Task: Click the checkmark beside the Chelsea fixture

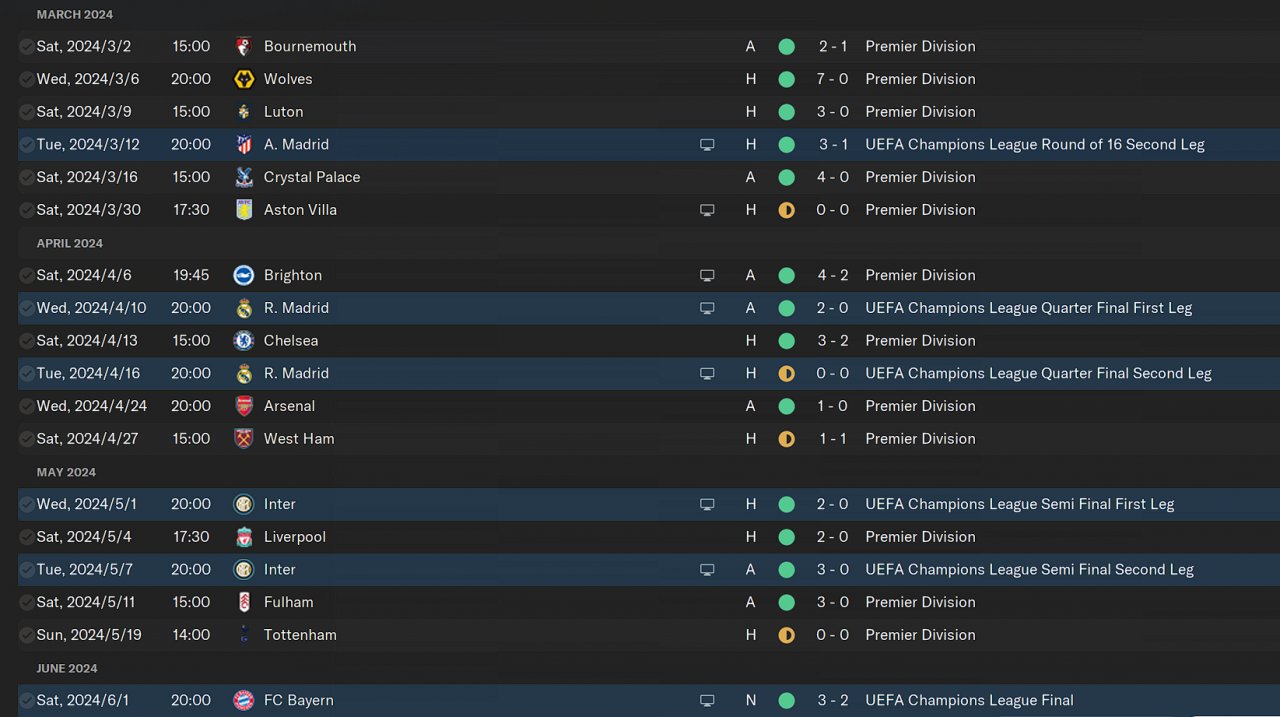Action: (26, 341)
